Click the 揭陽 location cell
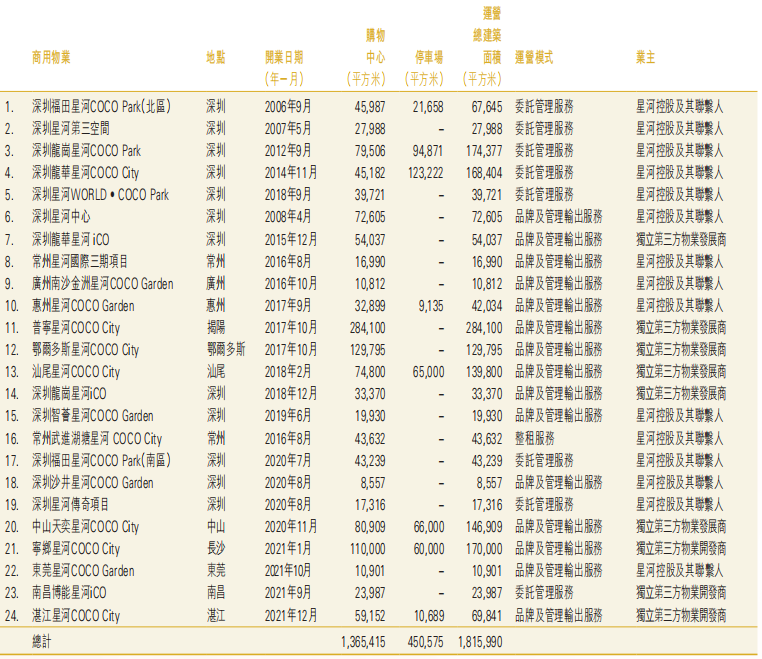Viewport: 762px width, 659px height. pos(215,327)
